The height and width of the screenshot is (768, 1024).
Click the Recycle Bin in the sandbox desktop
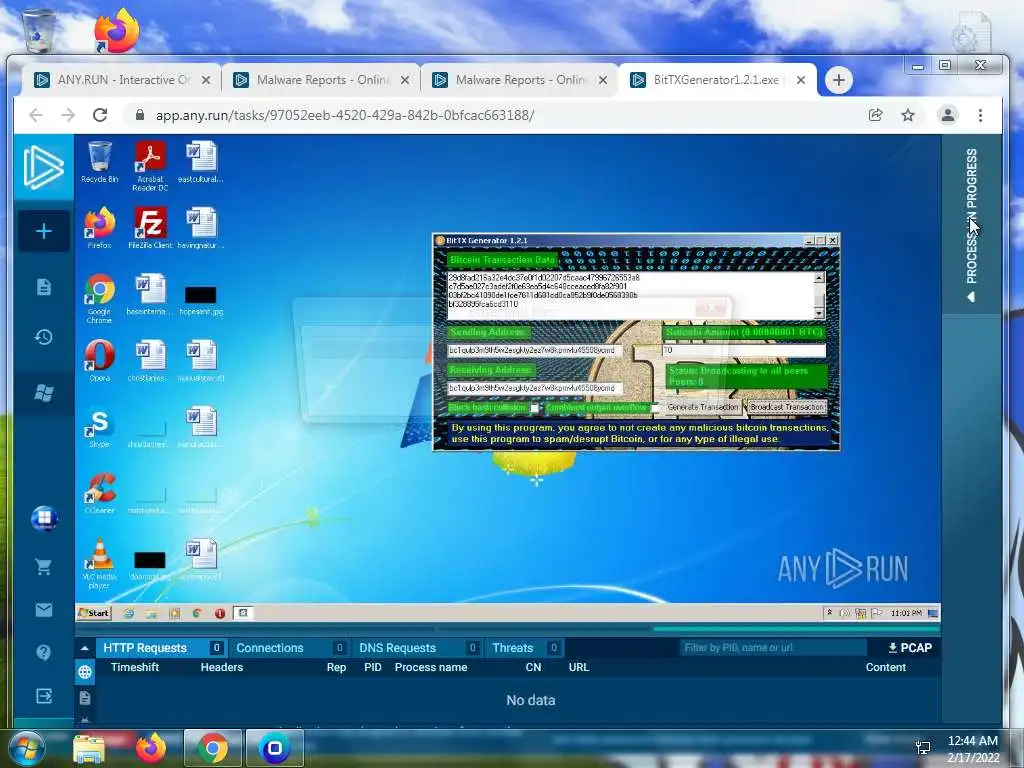click(x=99, y=162)
